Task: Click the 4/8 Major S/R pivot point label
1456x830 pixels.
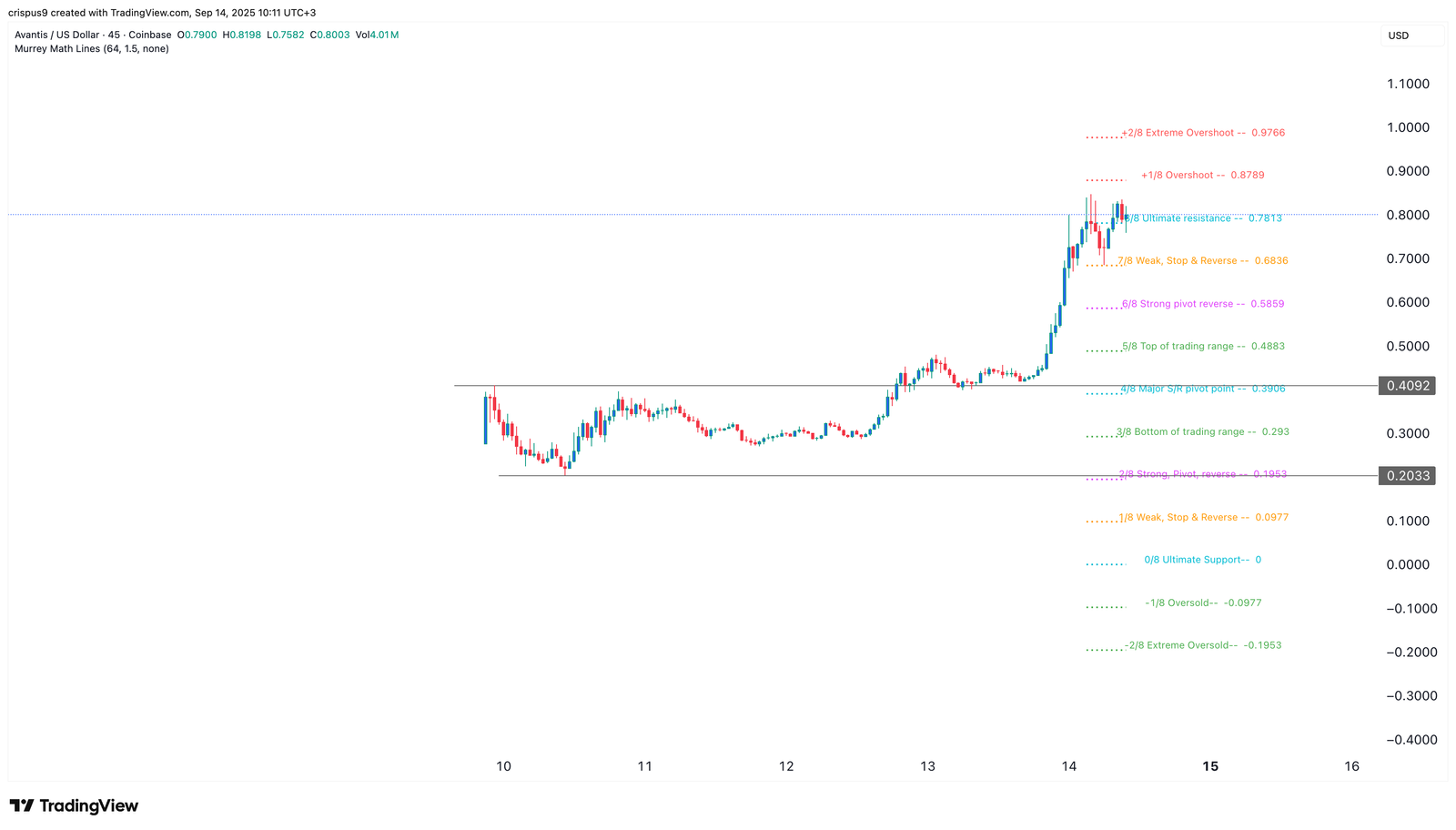Action: [x=1183, y=389]
